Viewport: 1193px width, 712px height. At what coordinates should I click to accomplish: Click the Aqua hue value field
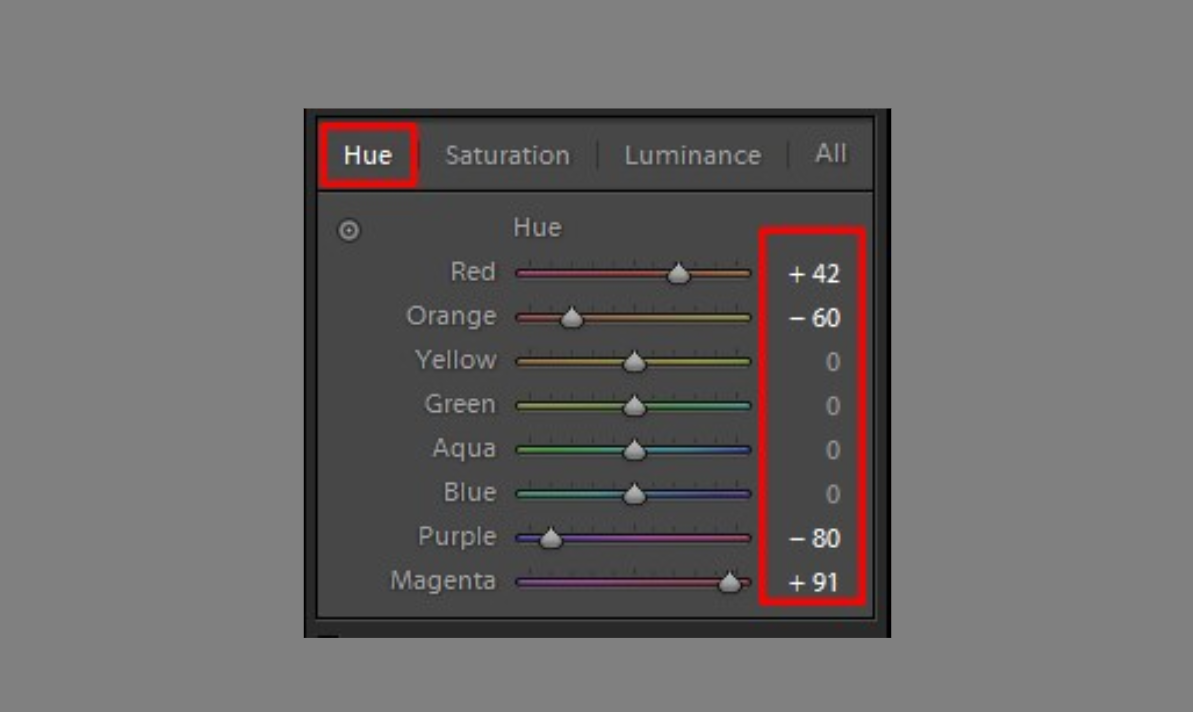(x=832, y=450)
